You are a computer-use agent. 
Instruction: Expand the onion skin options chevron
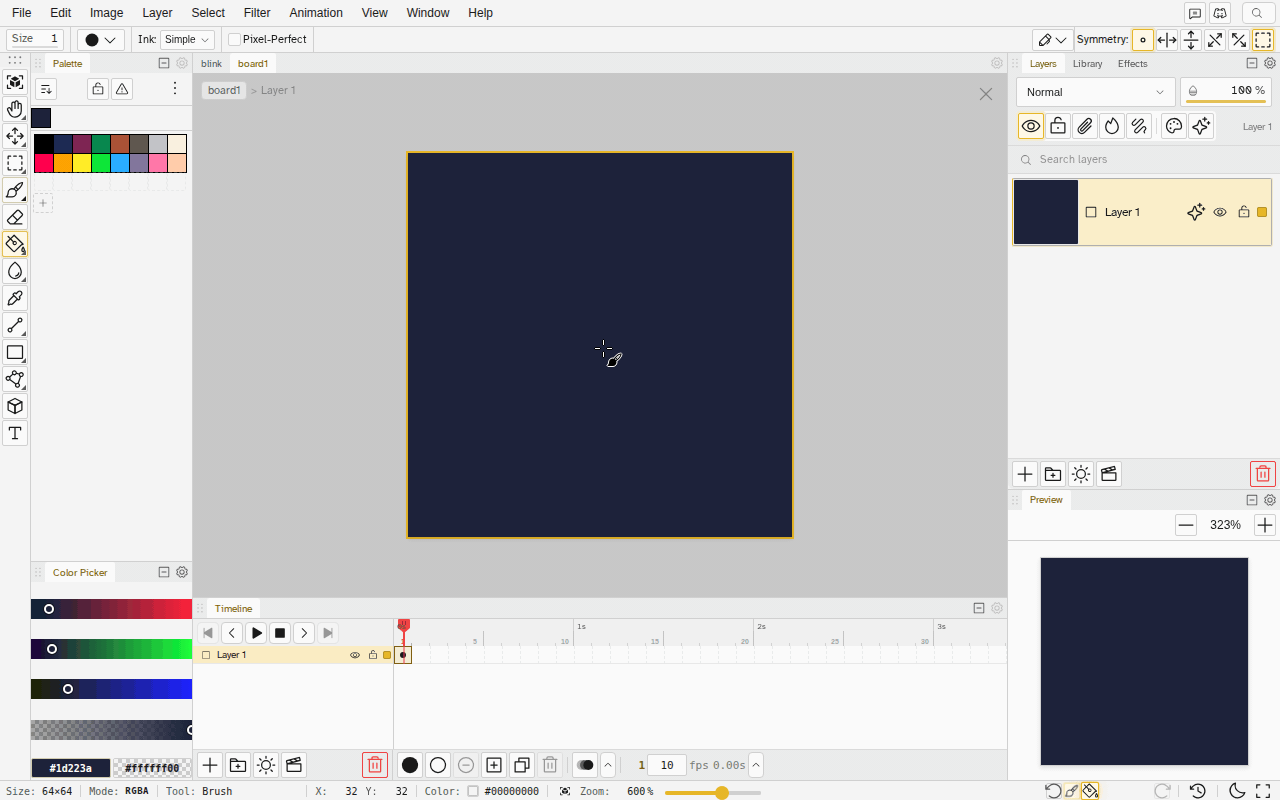pos(608,765)
